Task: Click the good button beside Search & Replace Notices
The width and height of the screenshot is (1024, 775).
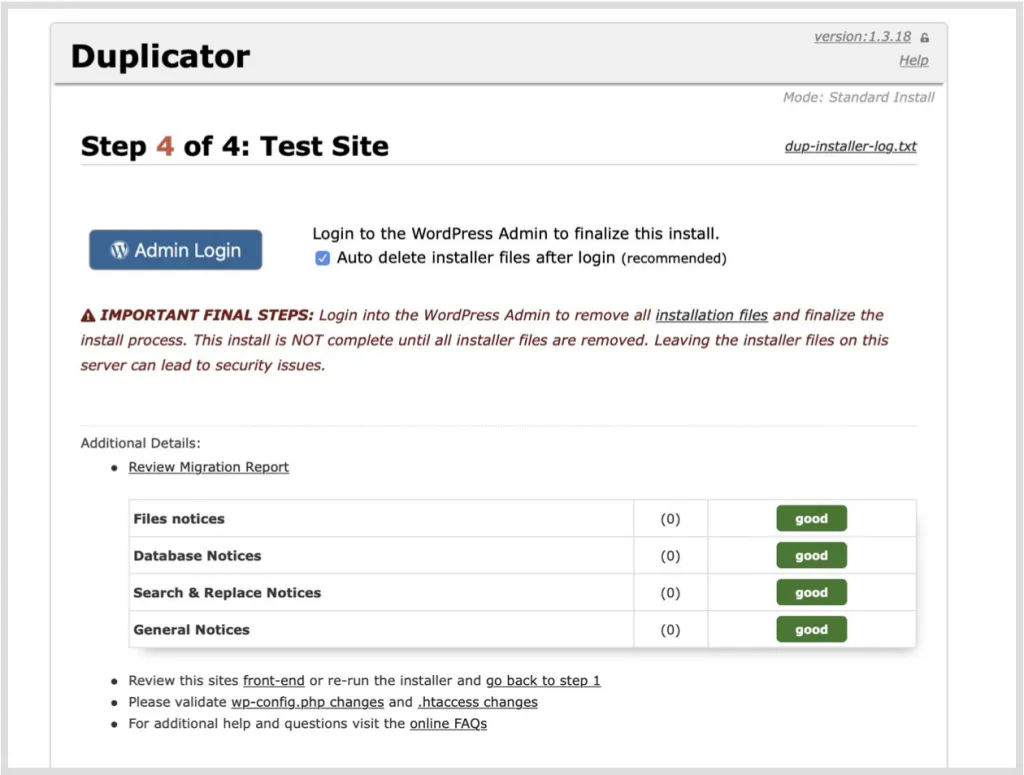Action: pos(811,592)
